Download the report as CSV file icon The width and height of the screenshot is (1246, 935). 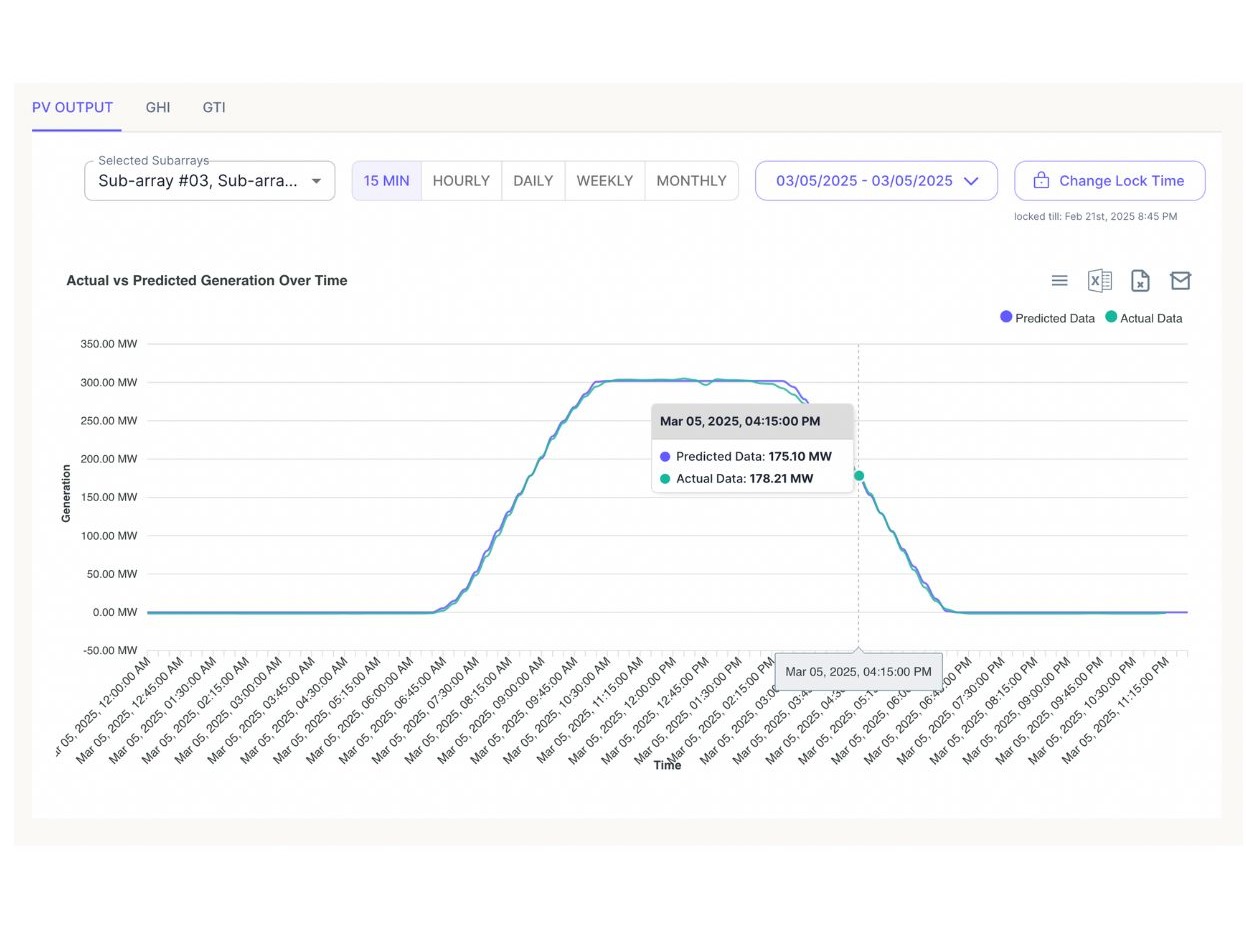coord(1140,281)
